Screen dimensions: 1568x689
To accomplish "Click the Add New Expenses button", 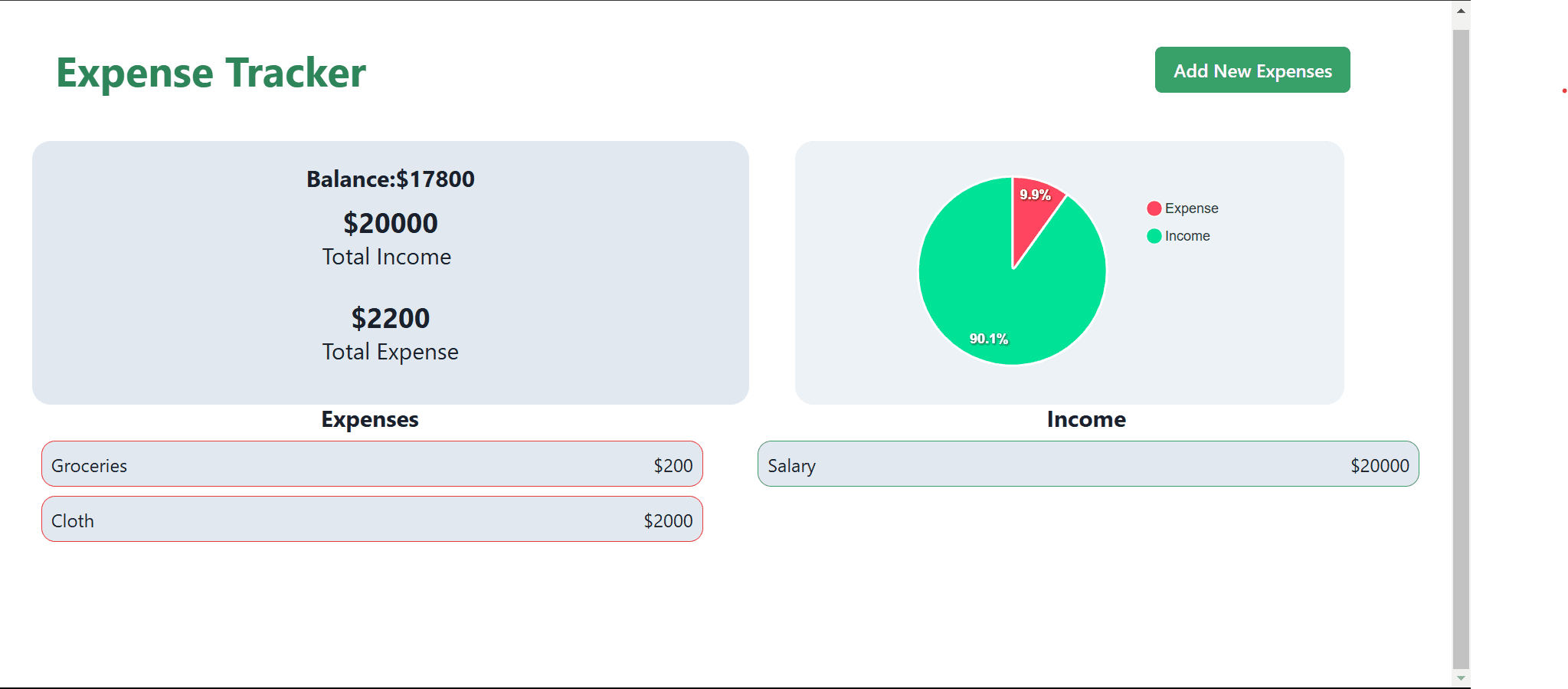I will click(x=1252, y=70).
